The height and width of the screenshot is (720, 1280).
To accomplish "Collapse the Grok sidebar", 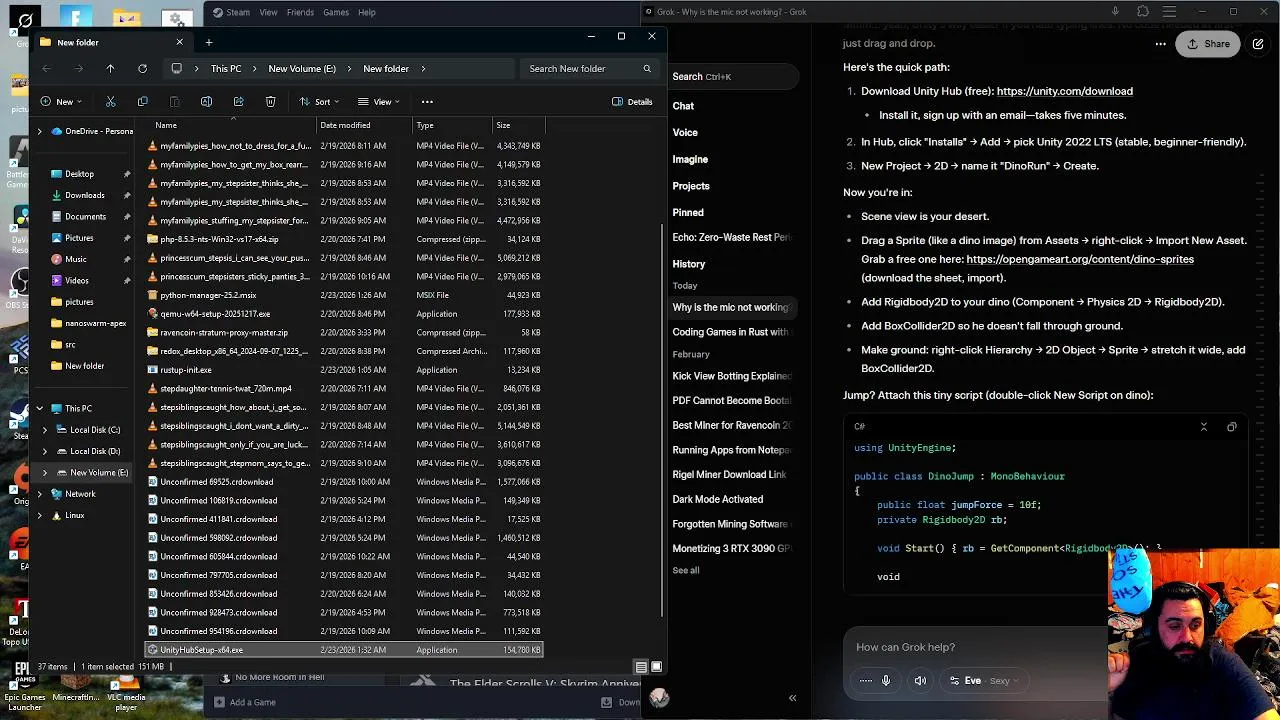I will [792, 698].
